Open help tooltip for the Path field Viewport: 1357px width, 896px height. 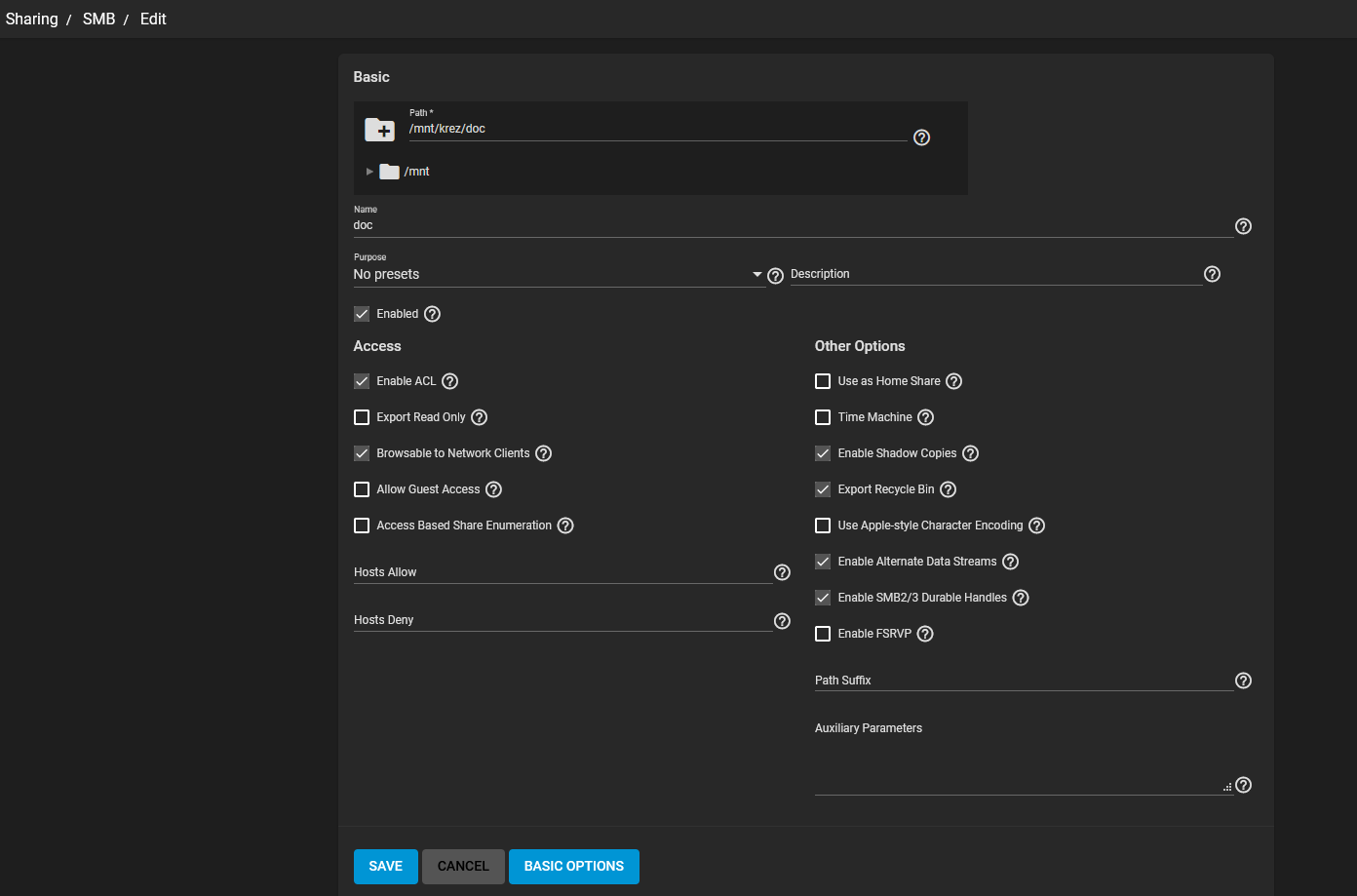pyautogui.click(x=921, y=137)
